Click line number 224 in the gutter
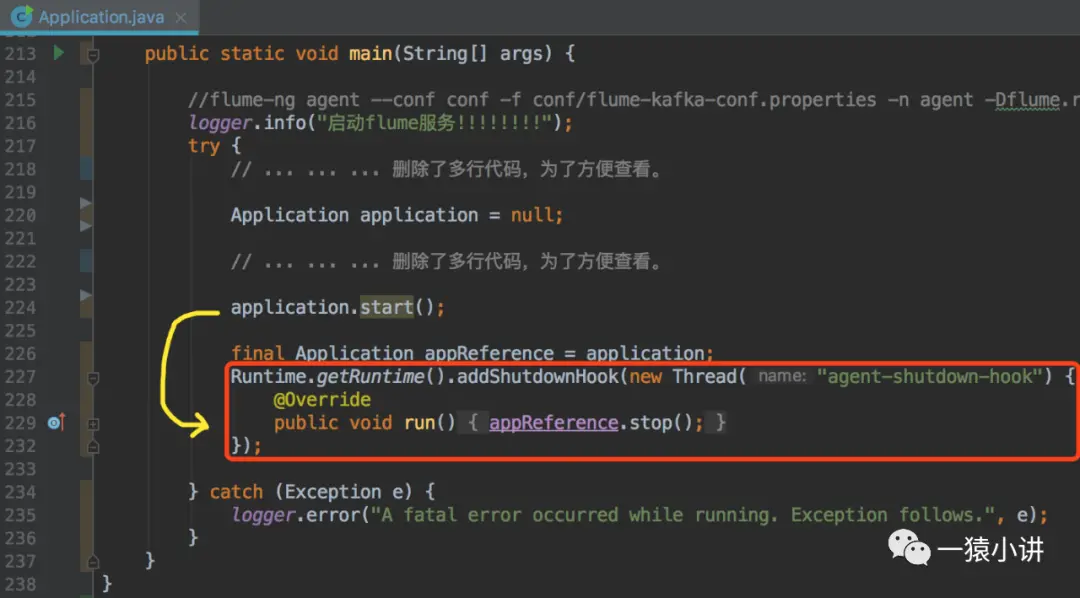The height and width of the screenshot is (598, 1080). click(x=20, y=307)
